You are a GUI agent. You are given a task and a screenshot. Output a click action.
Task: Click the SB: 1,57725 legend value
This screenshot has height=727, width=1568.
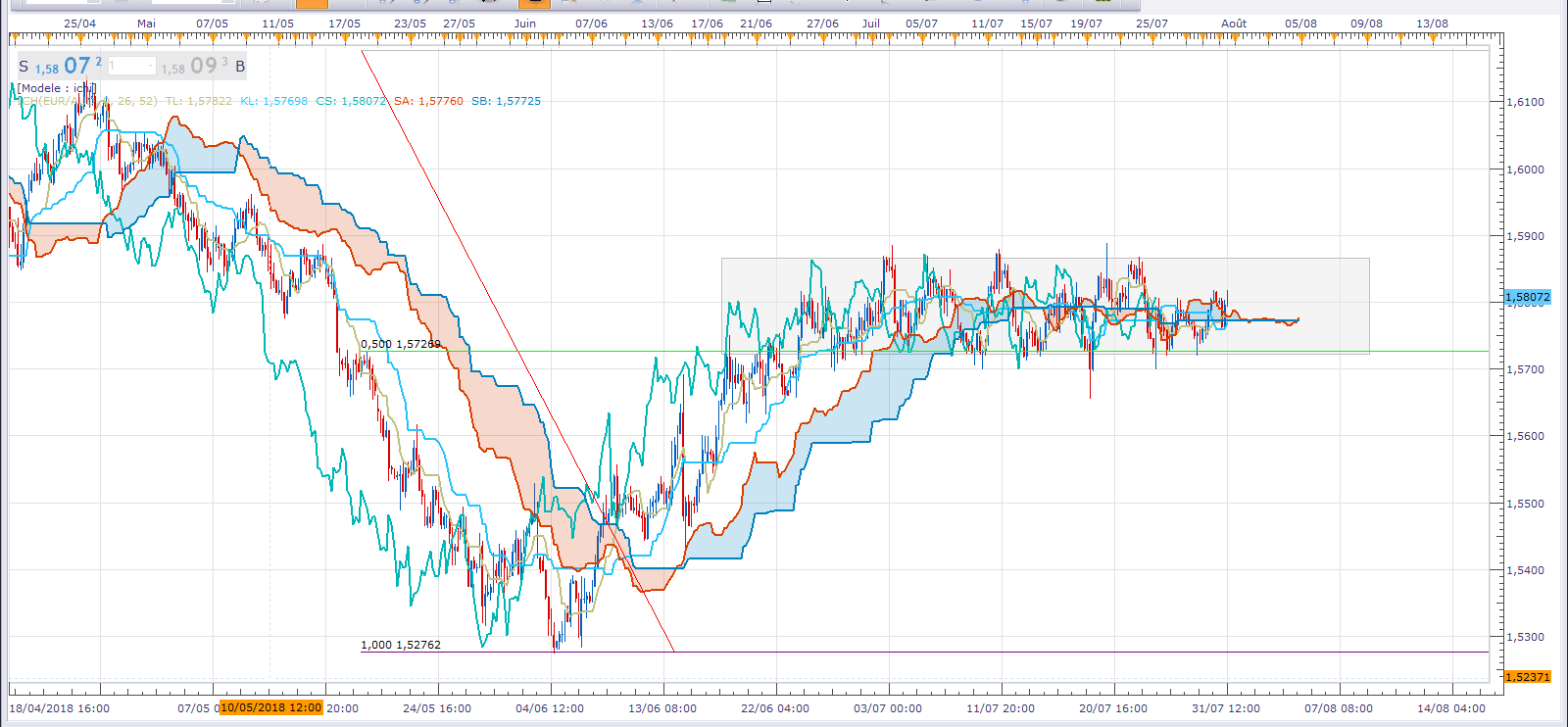[x=506, y=101]
